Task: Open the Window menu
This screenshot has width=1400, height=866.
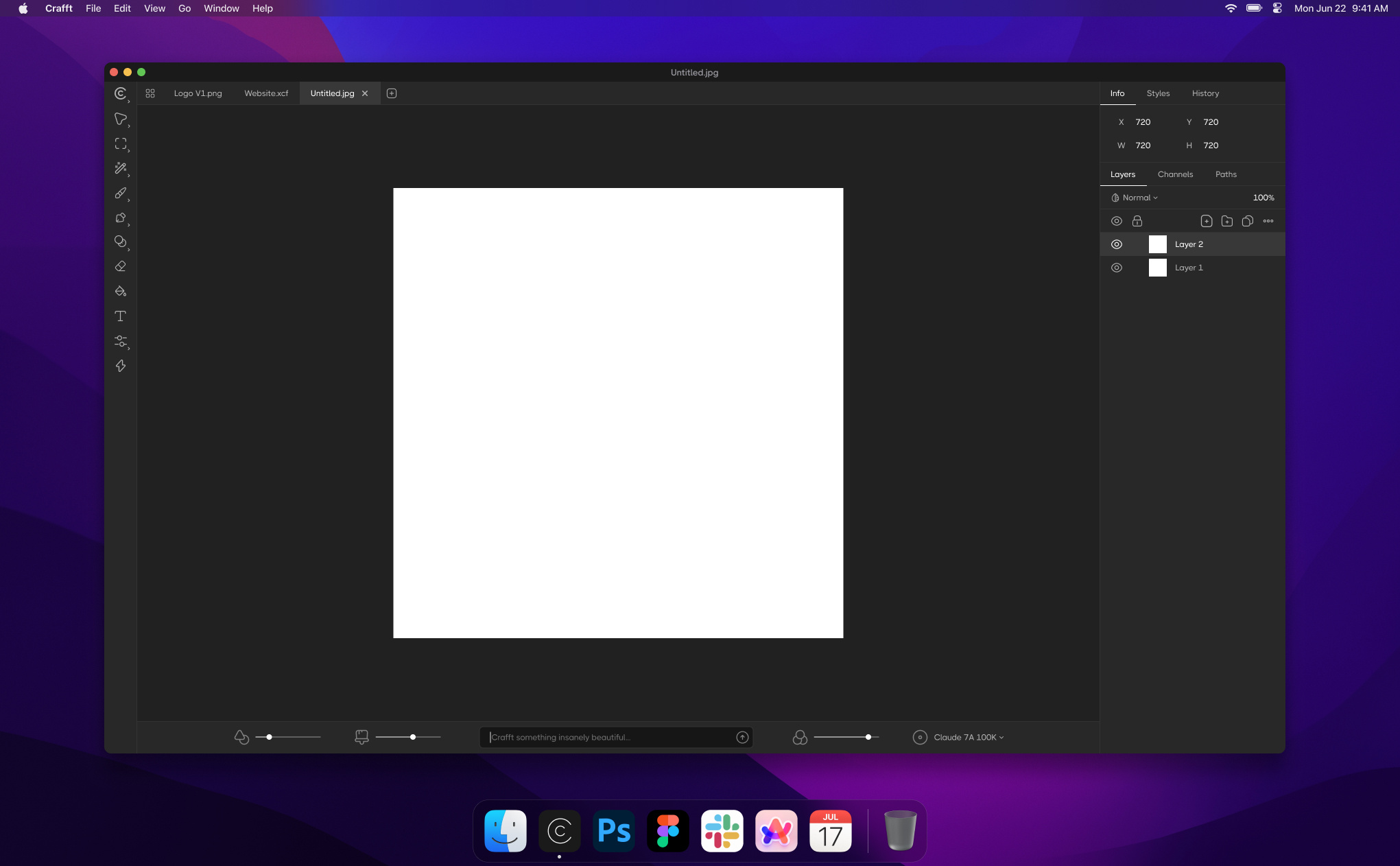Action: click(x=221, y=8)
